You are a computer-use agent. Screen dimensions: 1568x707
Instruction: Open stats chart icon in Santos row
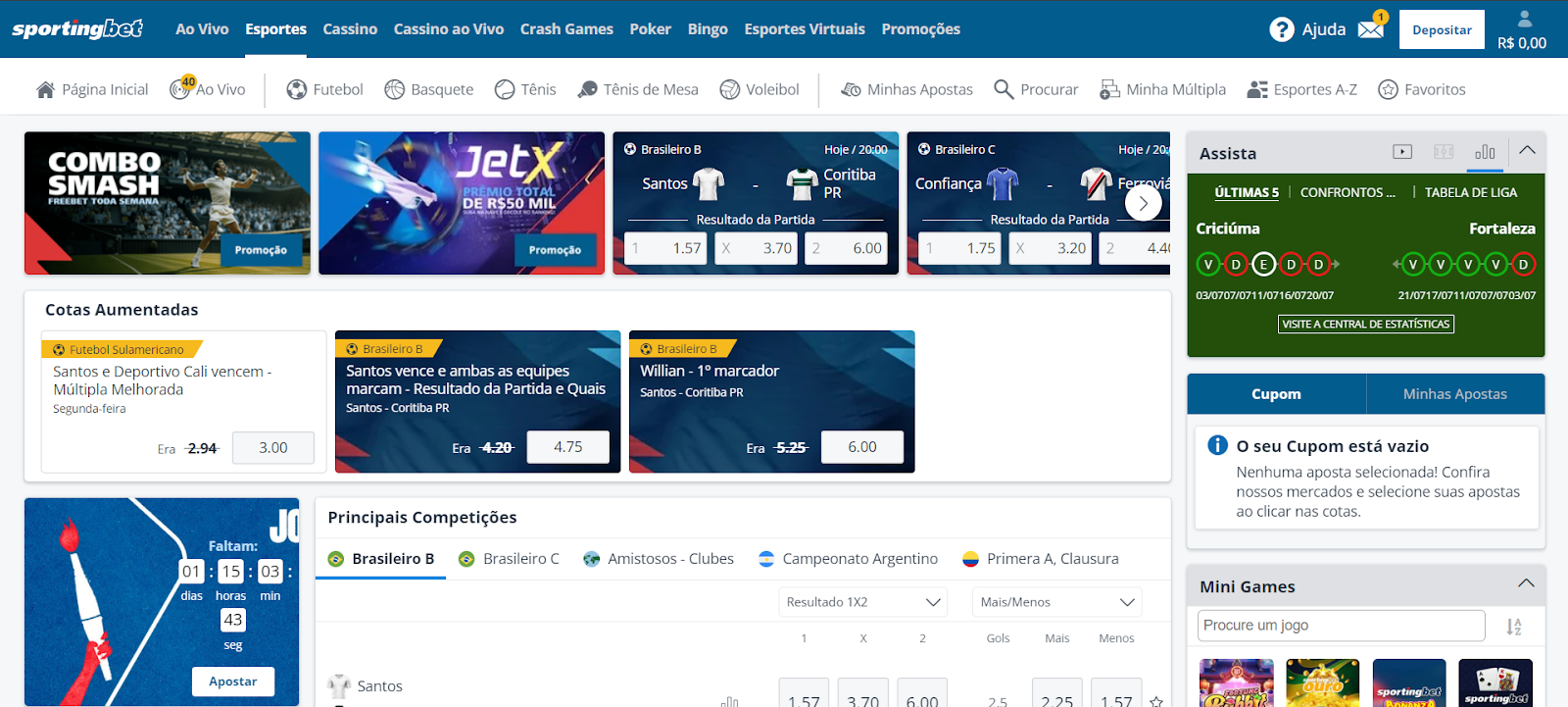coord(729,701)
